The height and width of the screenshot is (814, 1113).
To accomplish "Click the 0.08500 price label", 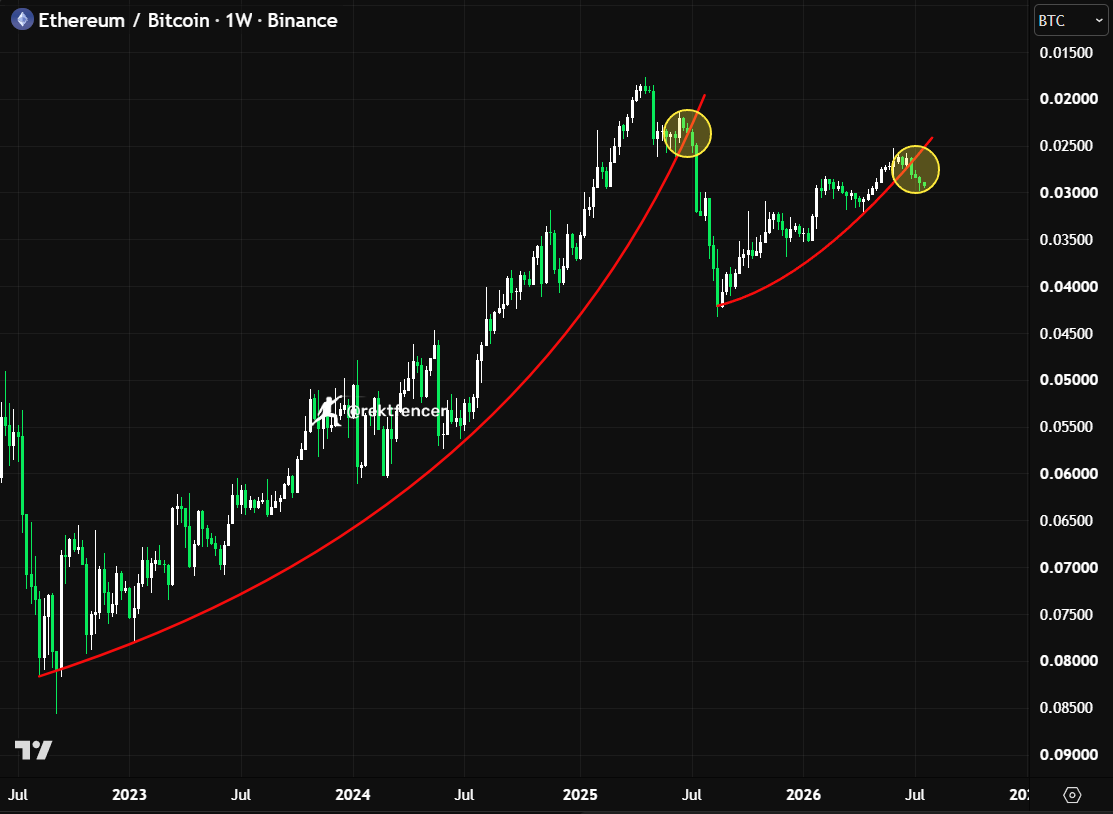I will pyautogui.click(x=1066, y=708).
